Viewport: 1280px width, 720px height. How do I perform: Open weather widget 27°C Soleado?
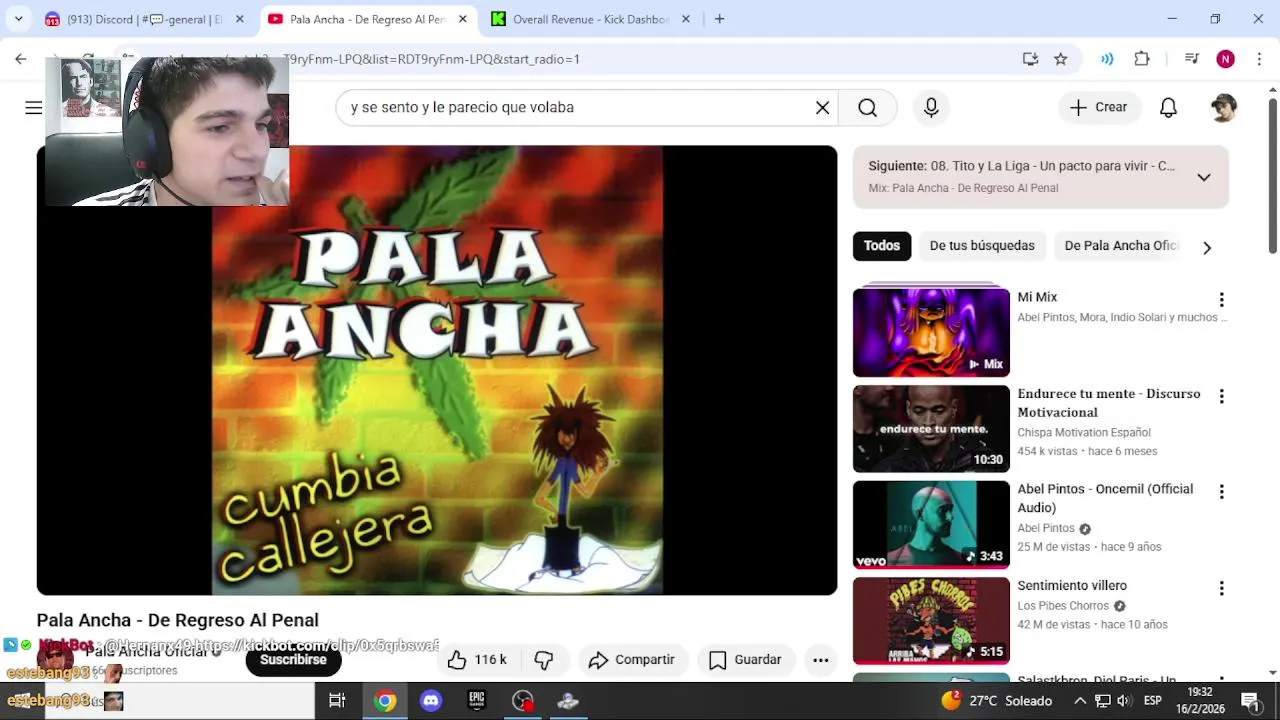996,701
